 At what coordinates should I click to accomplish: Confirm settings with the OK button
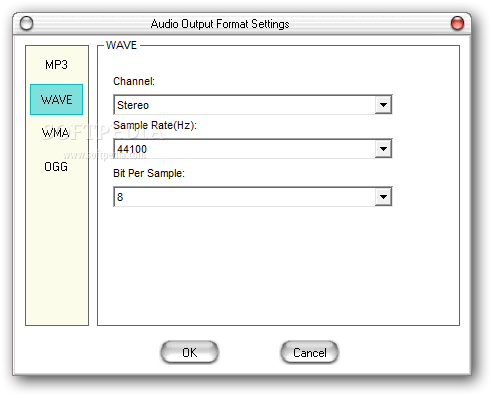pyautogui.click(x=189, y=352)
